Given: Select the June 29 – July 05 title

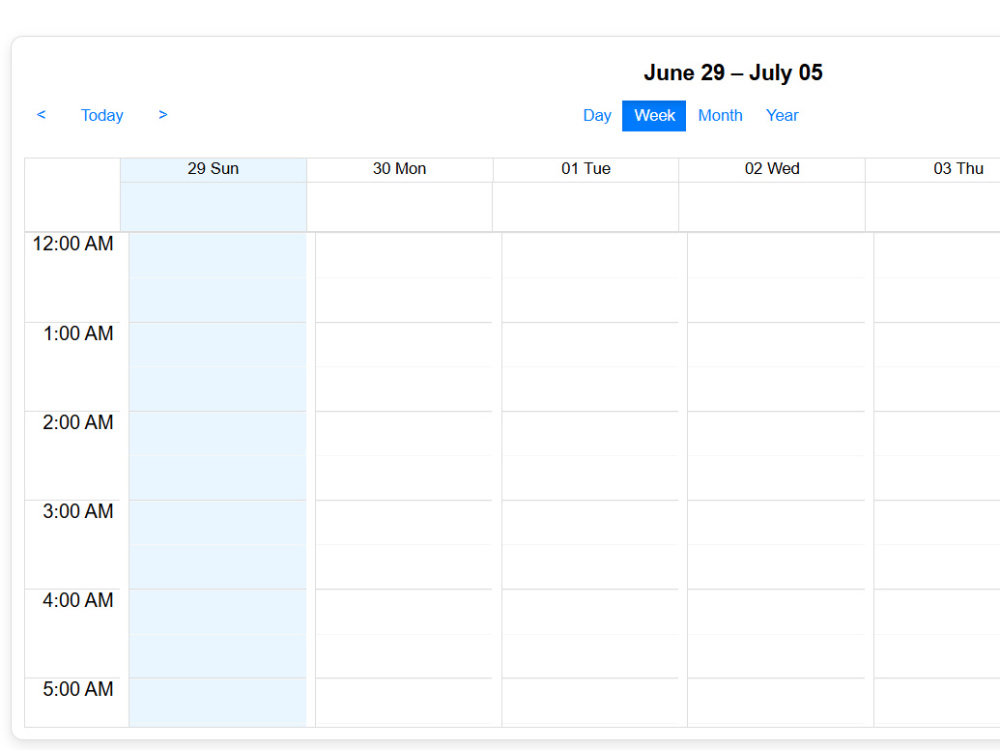Looking at the screenshot, I should coord(733,73).
